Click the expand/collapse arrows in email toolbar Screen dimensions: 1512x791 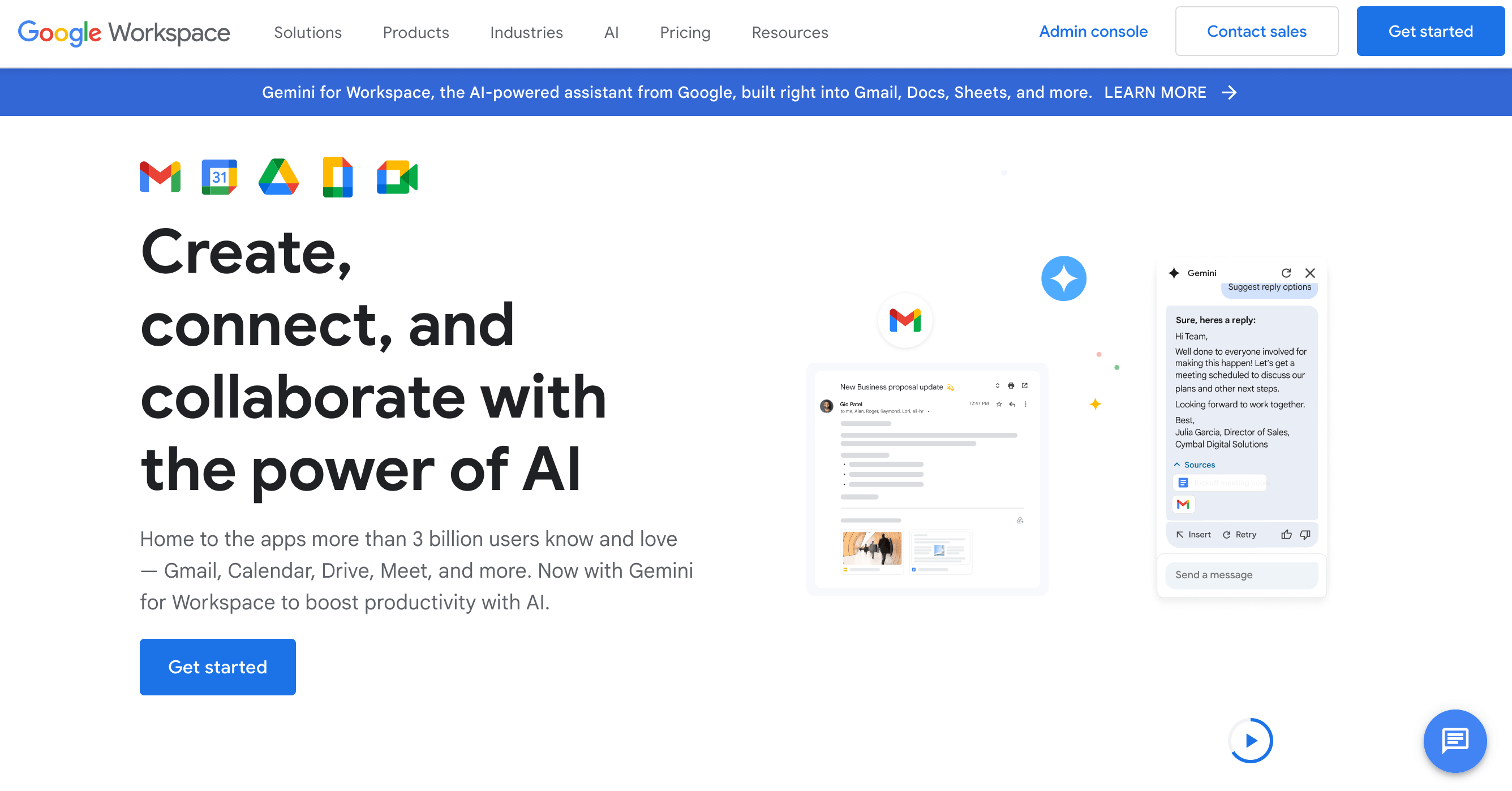(996, 385)
